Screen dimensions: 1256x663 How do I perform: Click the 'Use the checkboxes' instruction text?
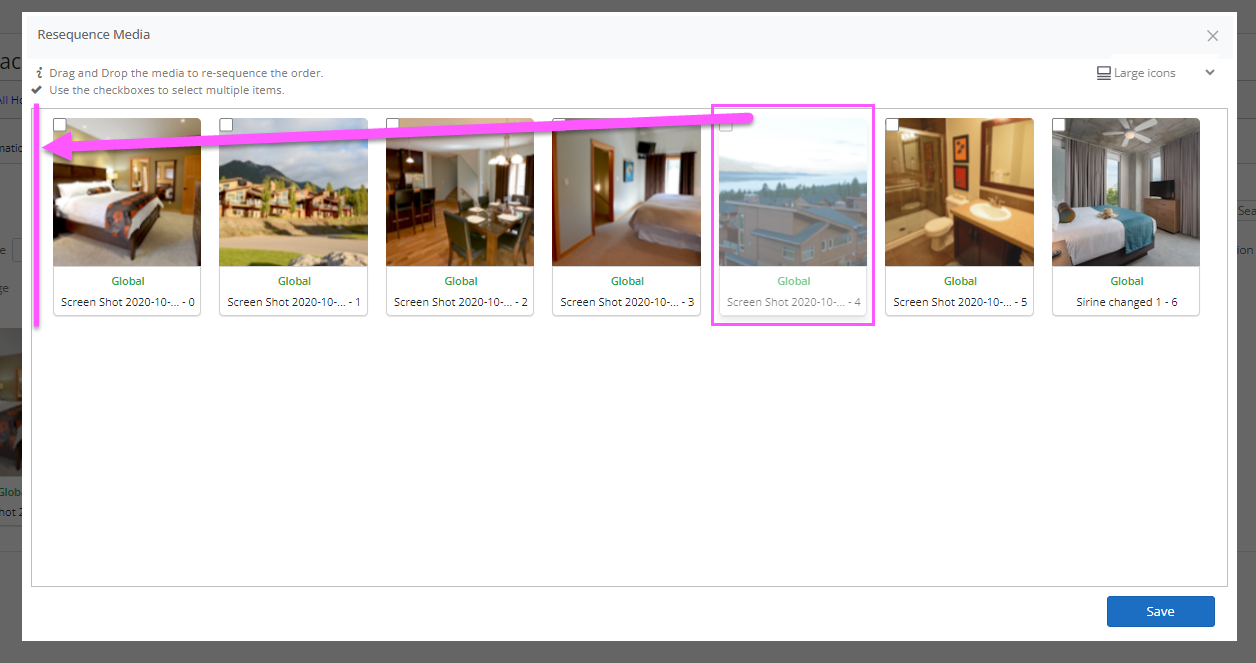(x=167, y=90)
